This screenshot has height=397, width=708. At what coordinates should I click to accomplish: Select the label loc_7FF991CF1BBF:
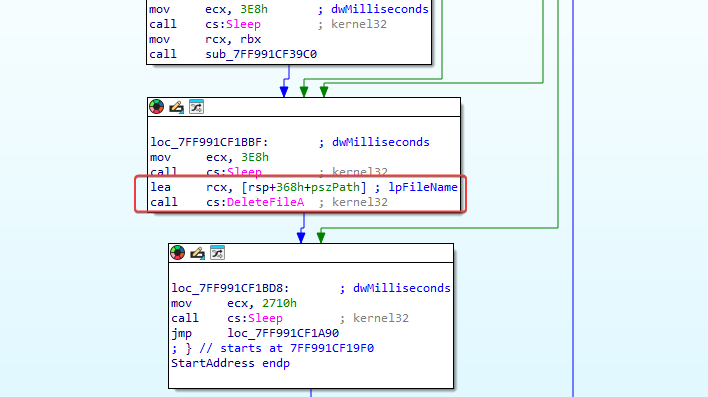209,142
